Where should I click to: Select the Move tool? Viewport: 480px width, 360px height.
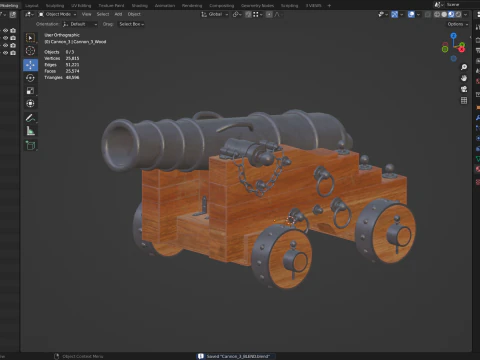[x=30, y=65]
